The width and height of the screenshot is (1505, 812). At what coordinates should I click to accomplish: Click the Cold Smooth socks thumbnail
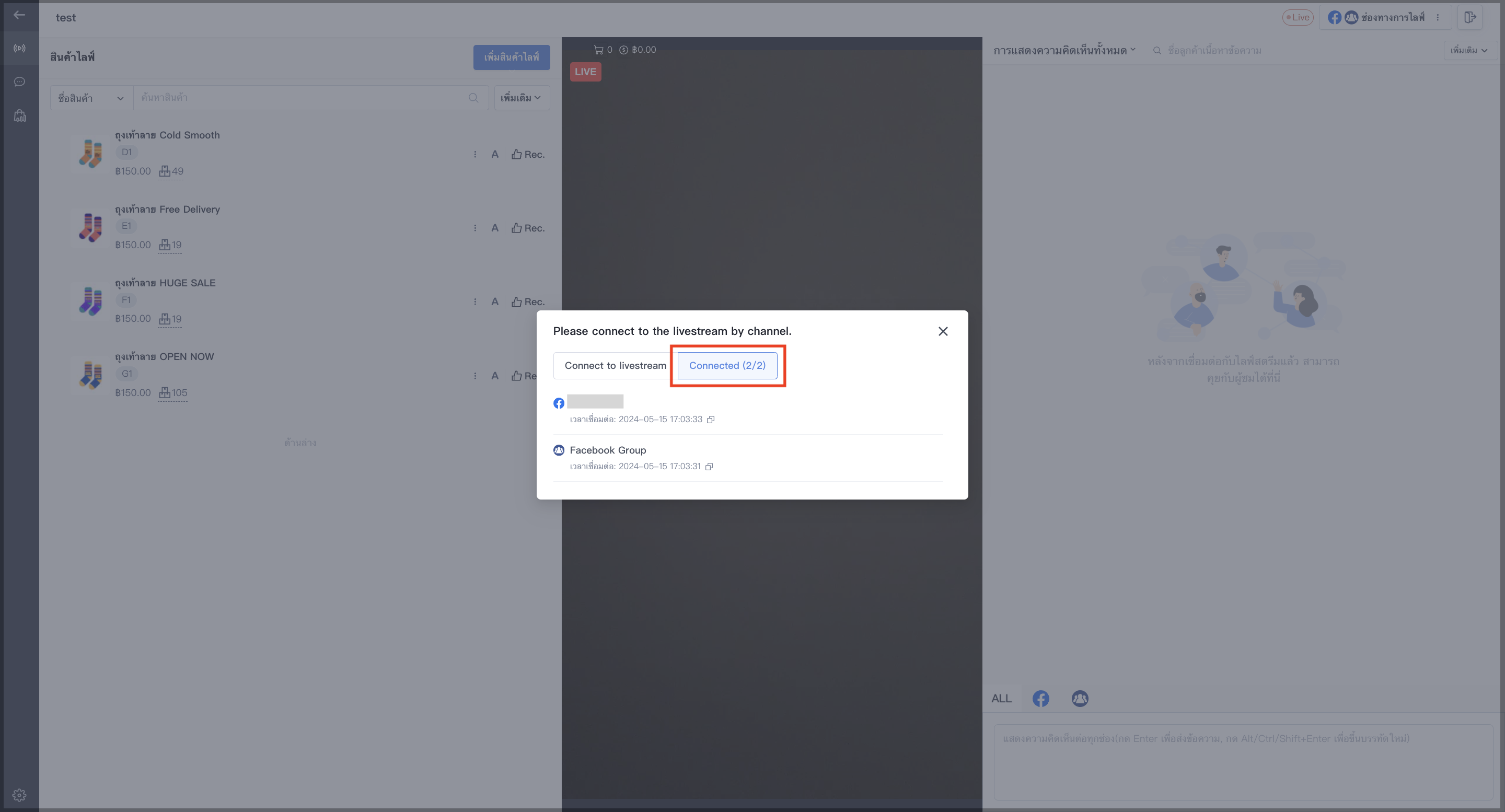point(90,153)
